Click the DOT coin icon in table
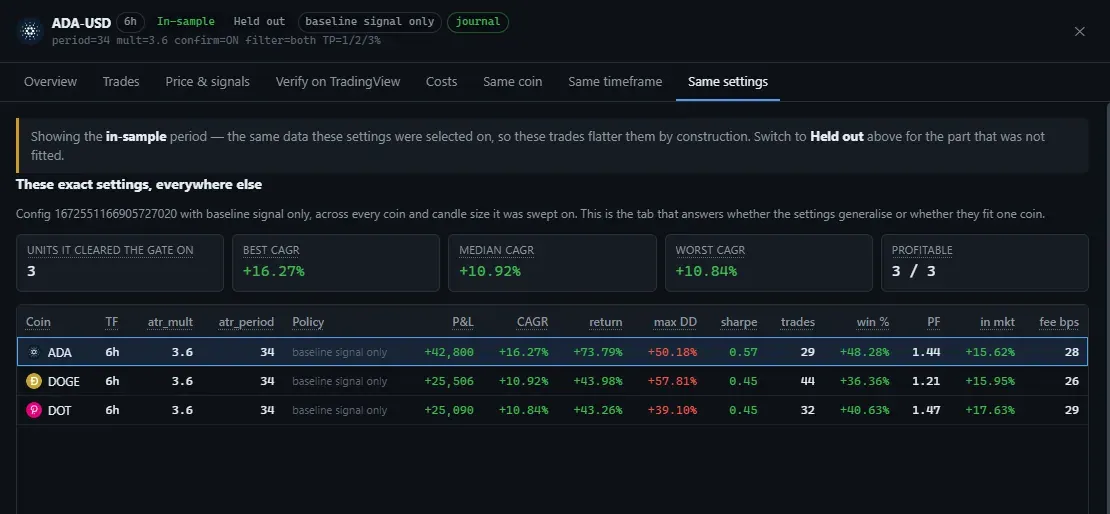This screenshot has width=1110, height=514. [33, 410]
